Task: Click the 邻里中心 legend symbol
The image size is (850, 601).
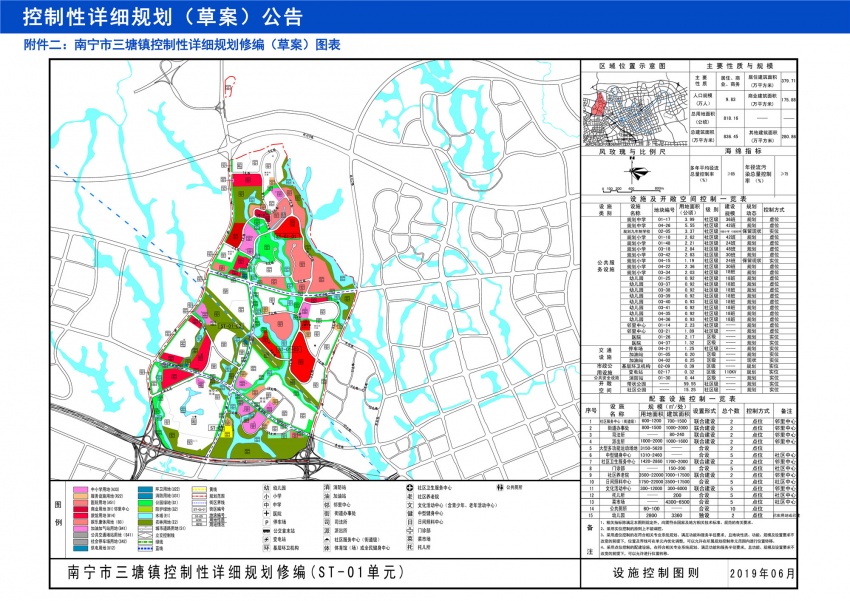Action: [327, 505]
